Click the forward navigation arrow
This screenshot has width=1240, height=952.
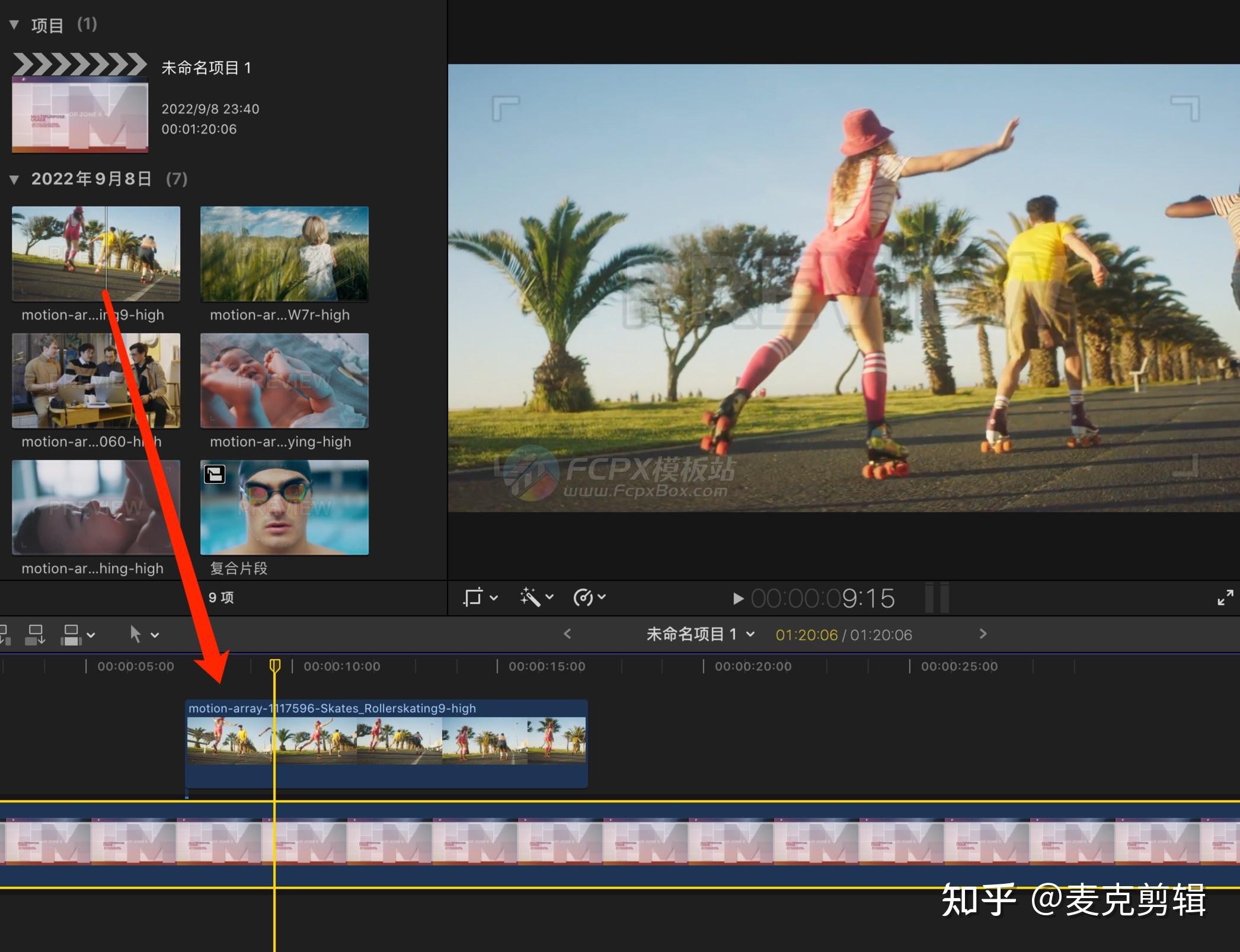tap(983, 634)
